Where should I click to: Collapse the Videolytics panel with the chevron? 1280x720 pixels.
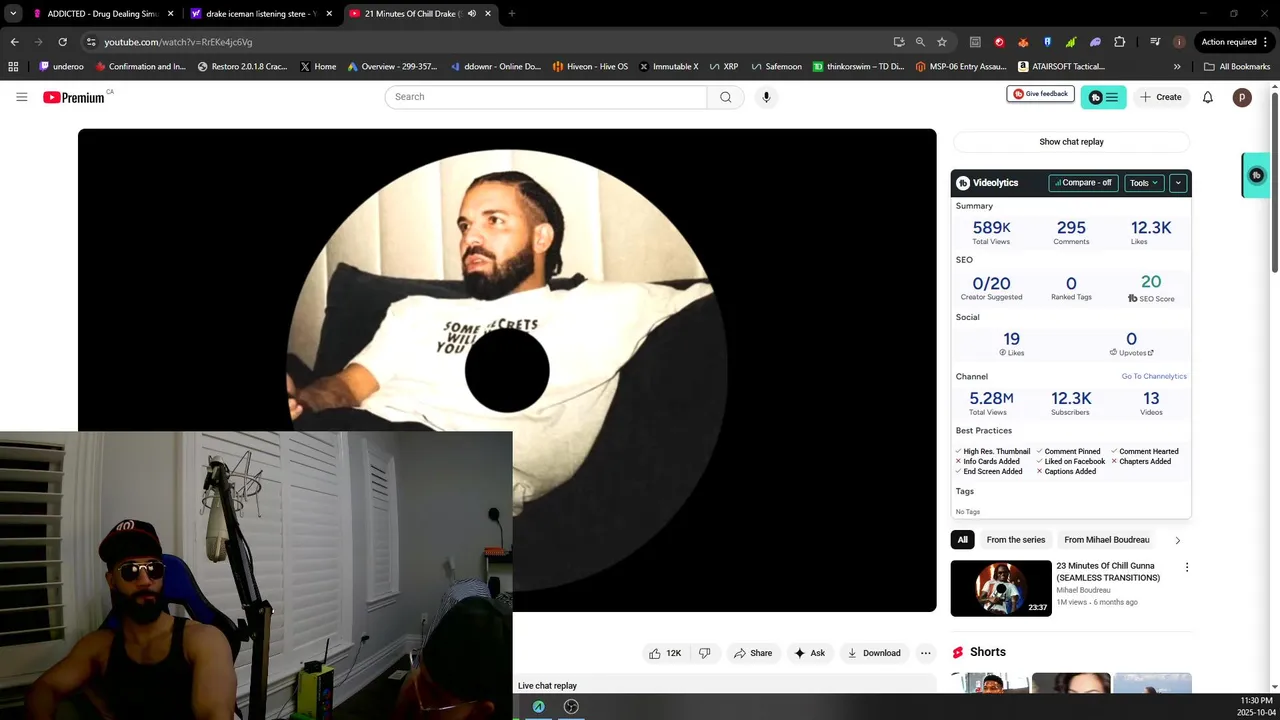(1178, 183)
